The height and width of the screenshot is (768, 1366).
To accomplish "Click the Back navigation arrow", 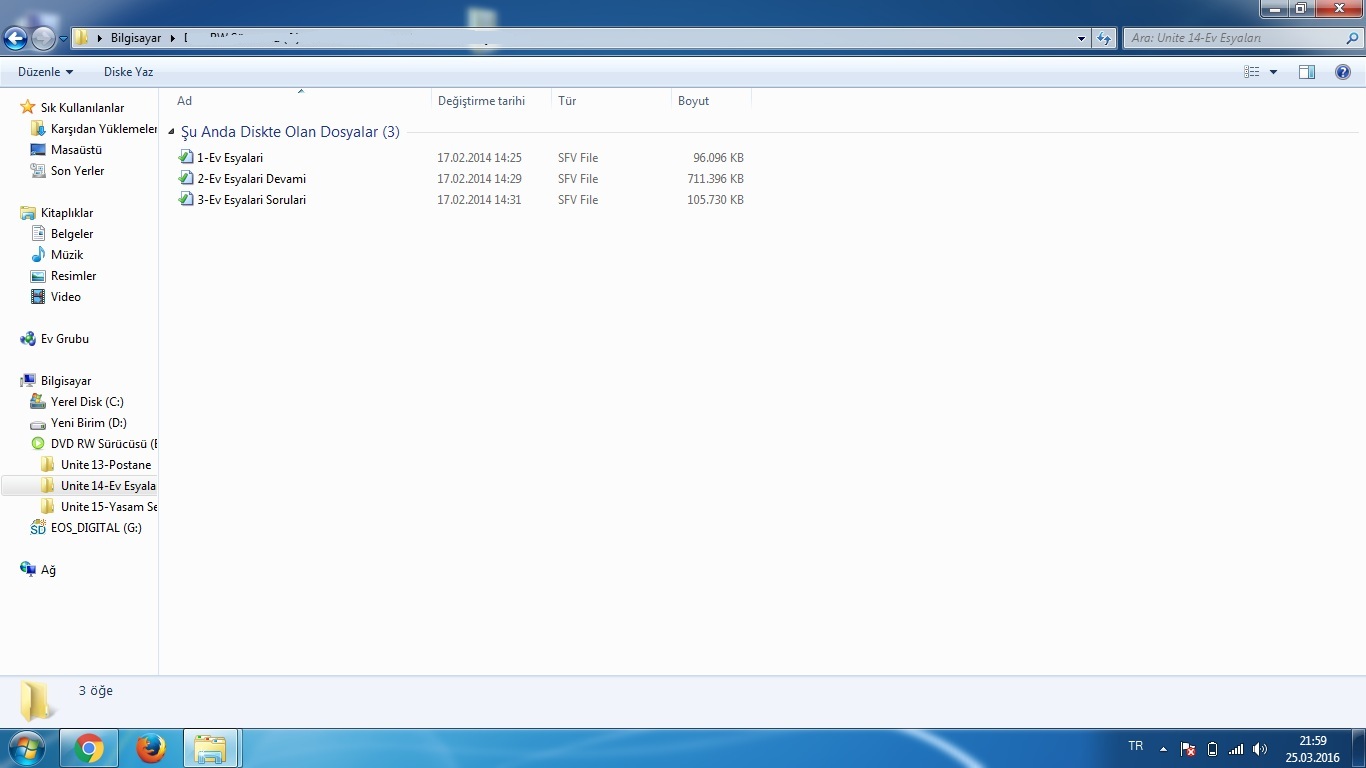I will click(15, 38).
